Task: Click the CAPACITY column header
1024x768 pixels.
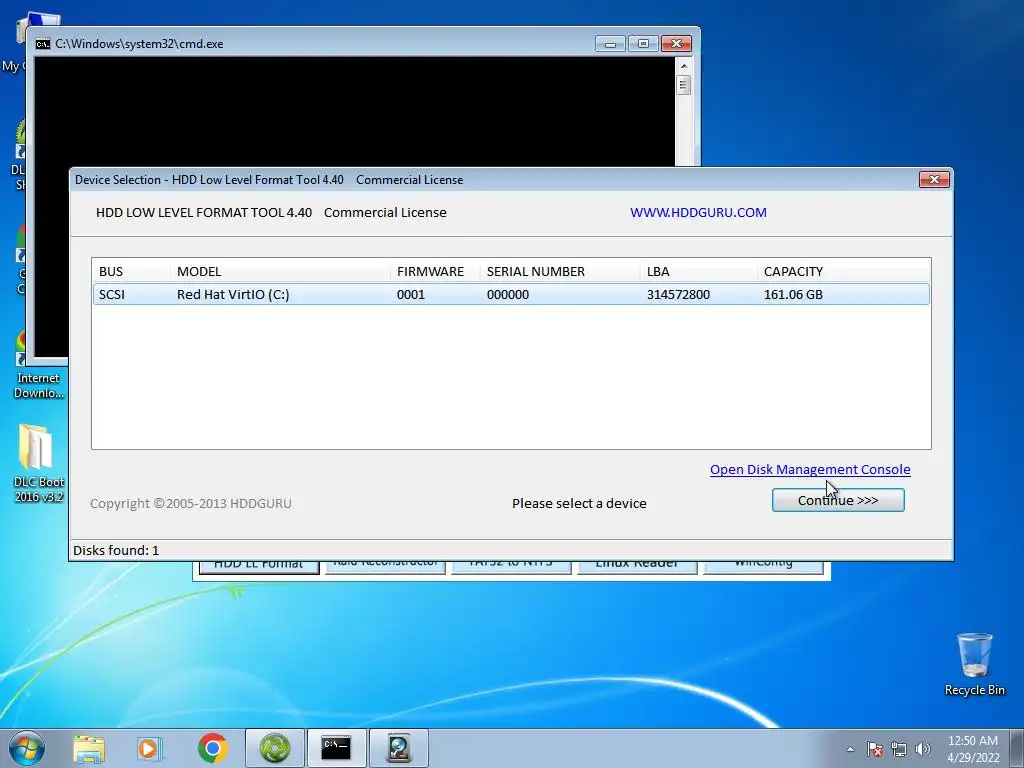Action: point(843,271)
